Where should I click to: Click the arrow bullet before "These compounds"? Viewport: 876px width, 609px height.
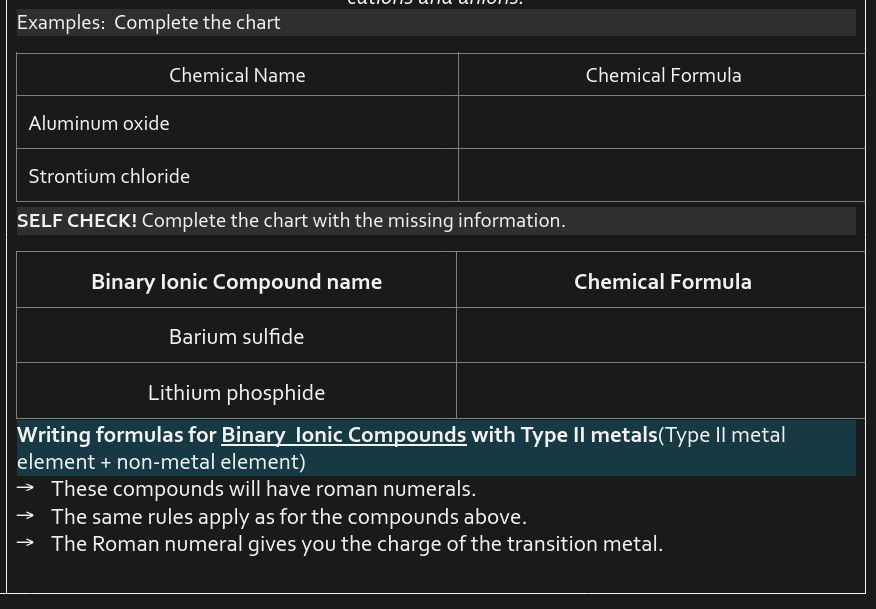tap(26, 488)
